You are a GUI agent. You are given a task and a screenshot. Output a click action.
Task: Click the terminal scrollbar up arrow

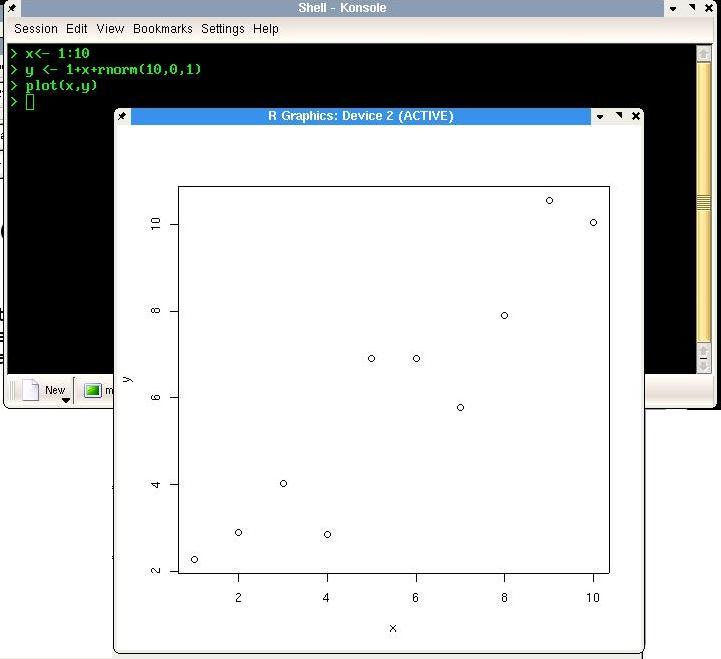704,52
